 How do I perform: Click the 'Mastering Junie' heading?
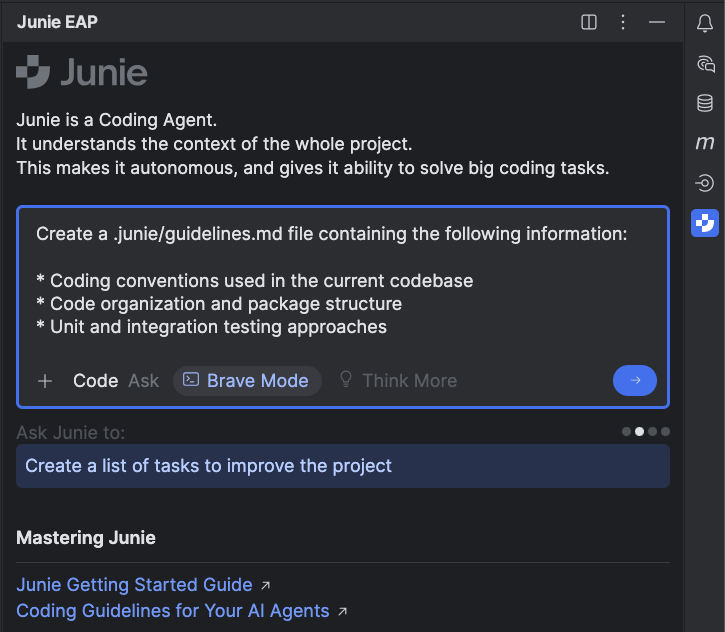click(x=86, y=538)
